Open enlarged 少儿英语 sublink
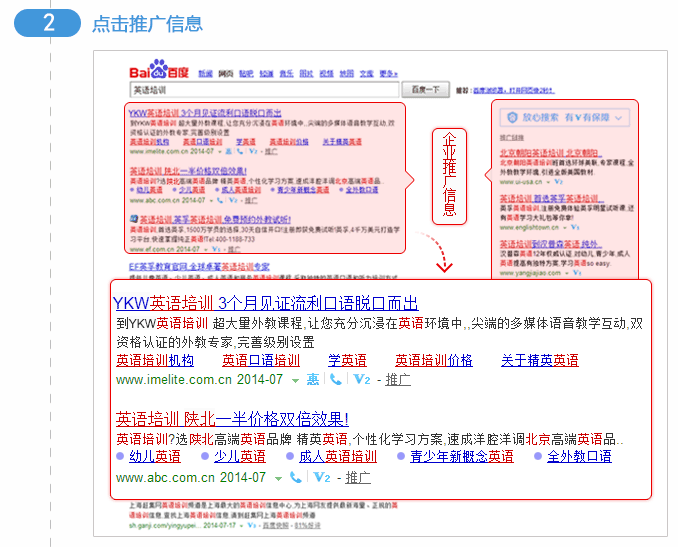678x547 pixels. (x=240, y=457)
